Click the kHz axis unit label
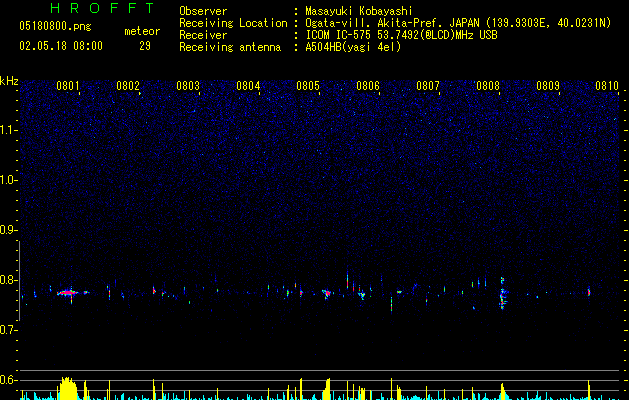The image size is (629, 400). click(9, 81)
